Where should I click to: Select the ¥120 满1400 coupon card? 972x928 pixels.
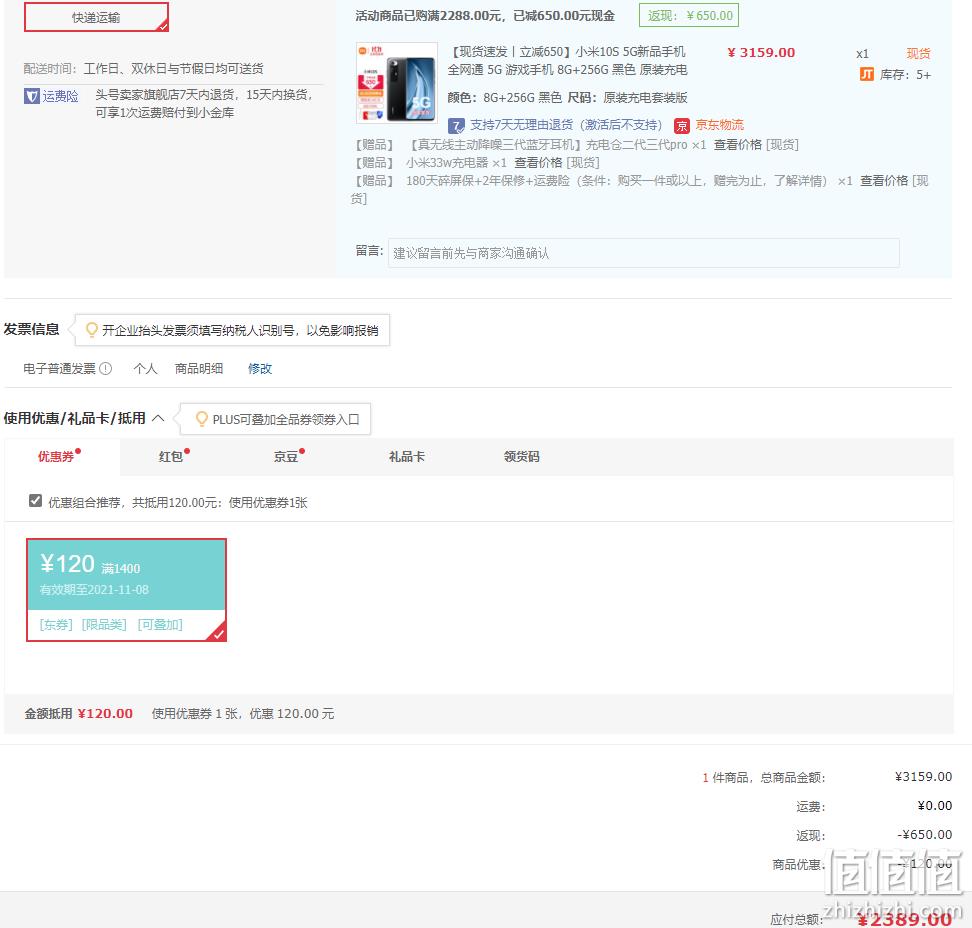[126, 590]
